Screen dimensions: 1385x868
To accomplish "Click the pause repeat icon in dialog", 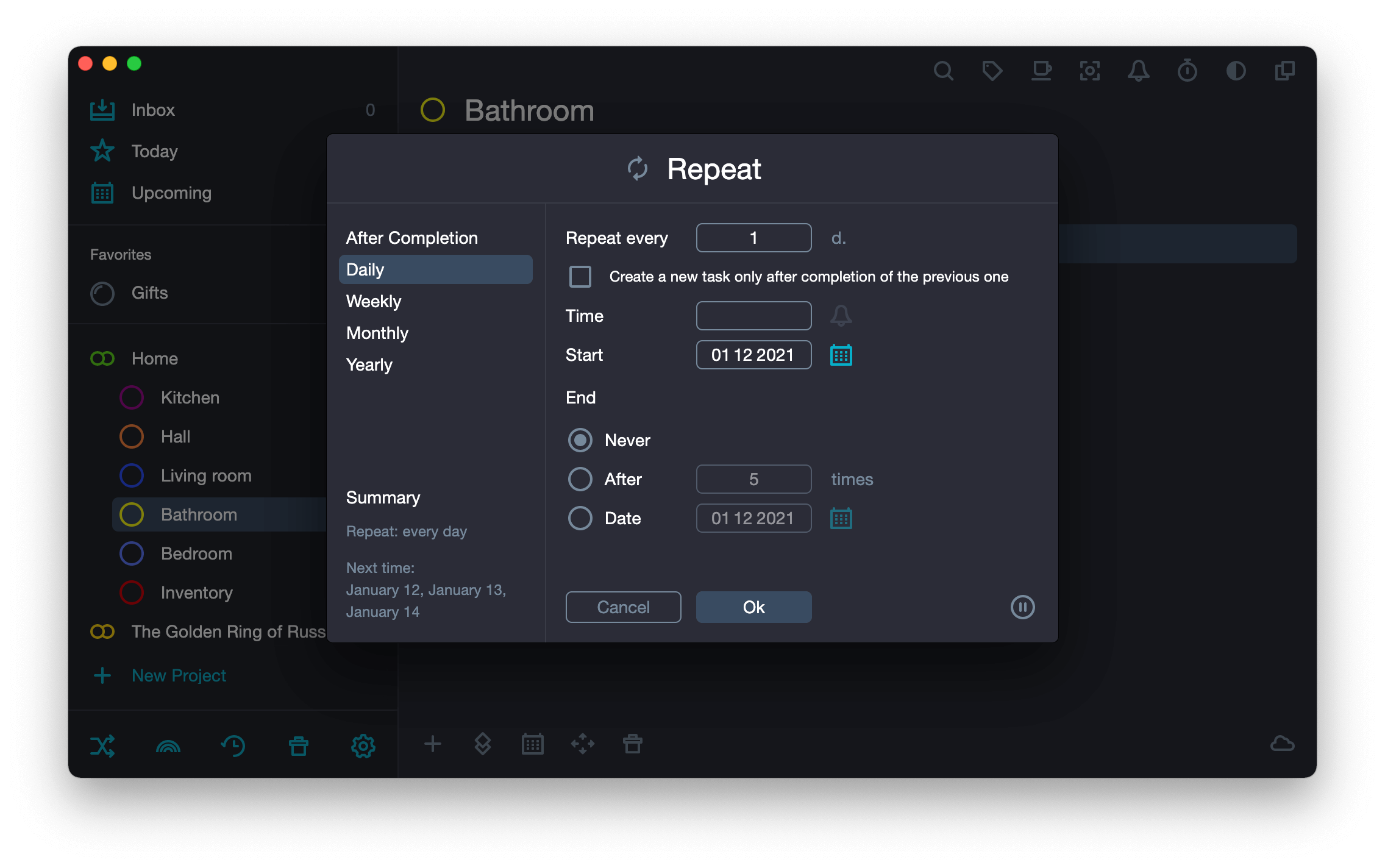I will click(x=1023, y=607).
